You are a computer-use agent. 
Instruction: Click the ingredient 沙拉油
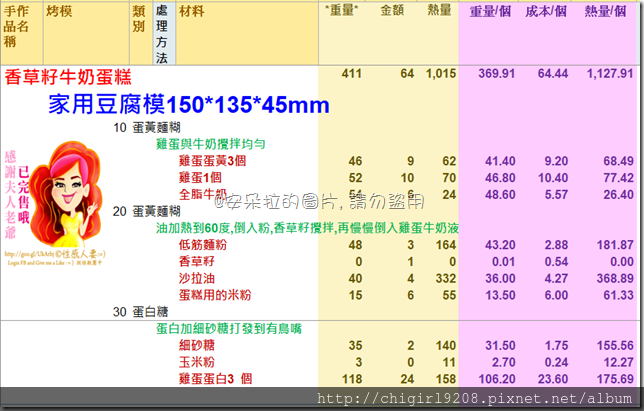(197, 278)
